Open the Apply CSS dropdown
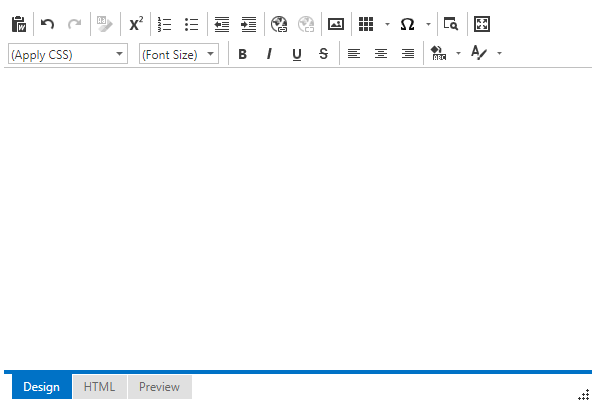The height and width of the screenshot is (408, 599). pos(68,54)
